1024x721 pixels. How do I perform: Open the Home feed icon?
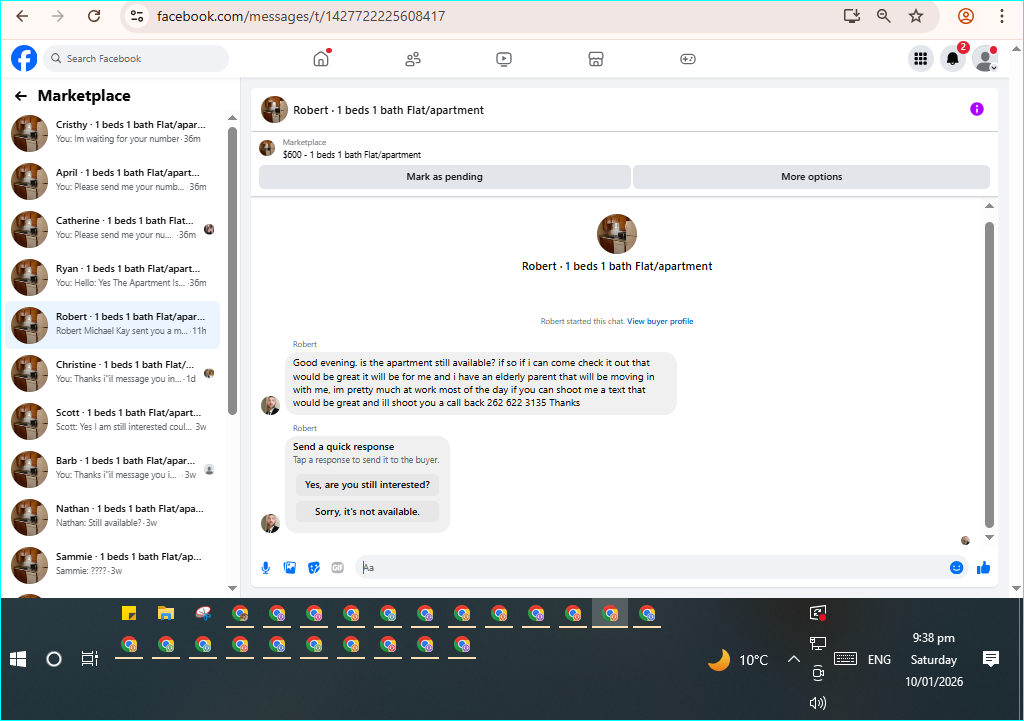pos(321,59)
